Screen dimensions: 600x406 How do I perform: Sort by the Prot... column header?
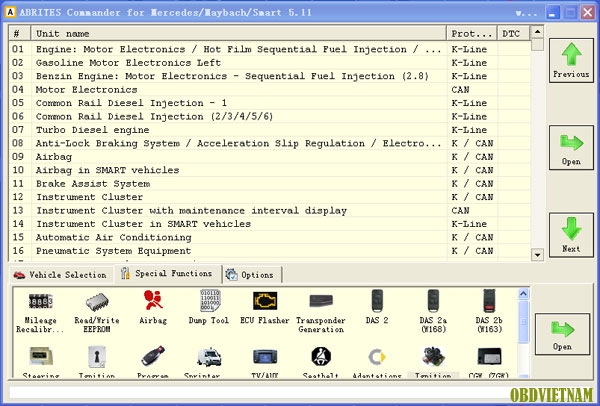click(x=472, y=33)
